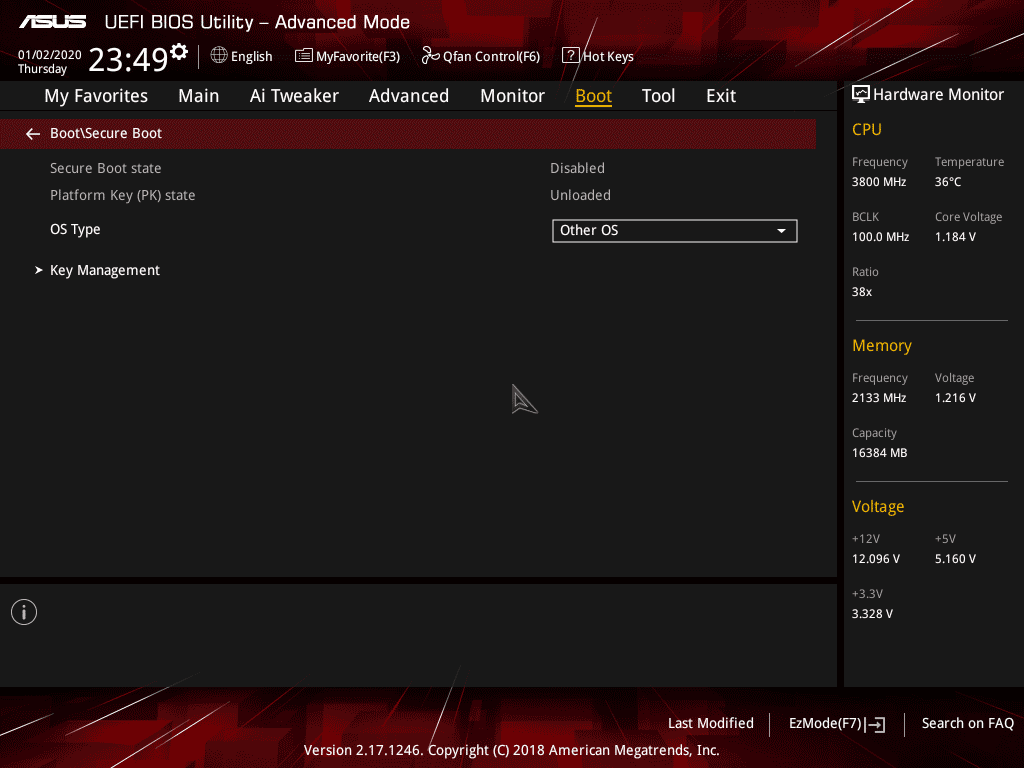Switch to the Main tab
The width and height of the screenshot is (1024, 768).
(x=199, y=96)
